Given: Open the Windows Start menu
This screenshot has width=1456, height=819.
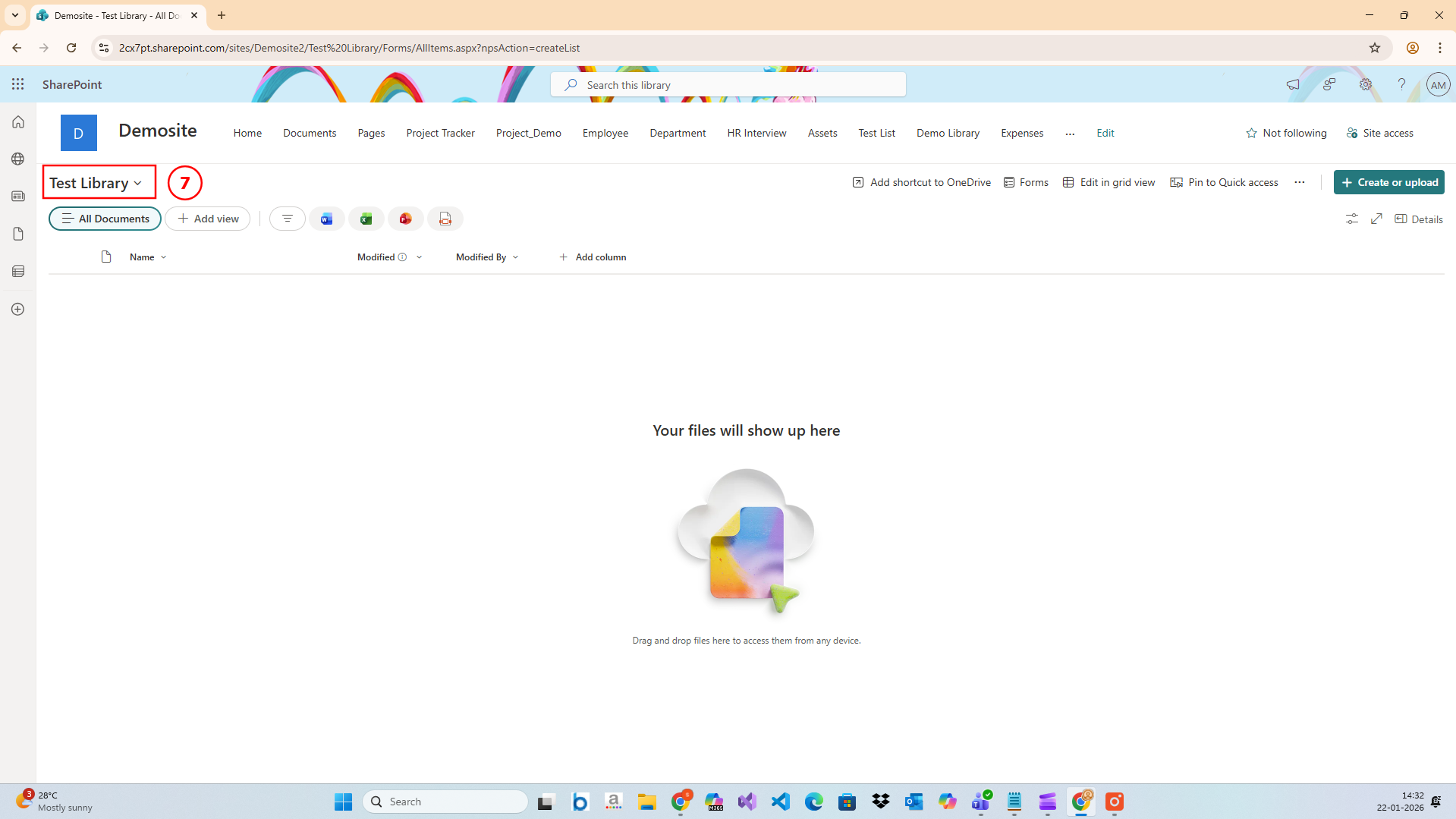Looking at the screenshot, I should click(344, 802).
